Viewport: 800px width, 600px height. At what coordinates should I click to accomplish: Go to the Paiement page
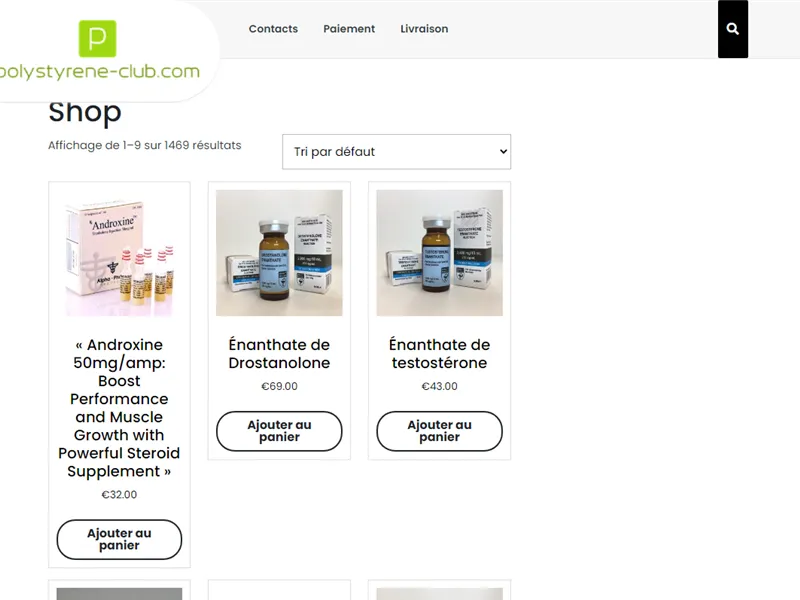pos(349,29)
